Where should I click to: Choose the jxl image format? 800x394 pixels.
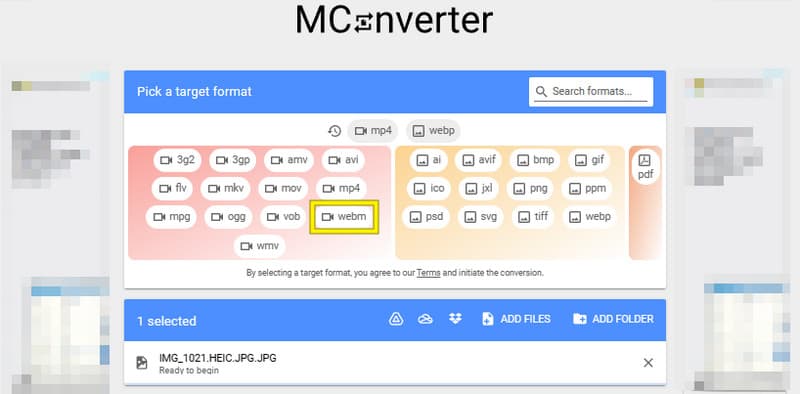[x=479, y=188]
